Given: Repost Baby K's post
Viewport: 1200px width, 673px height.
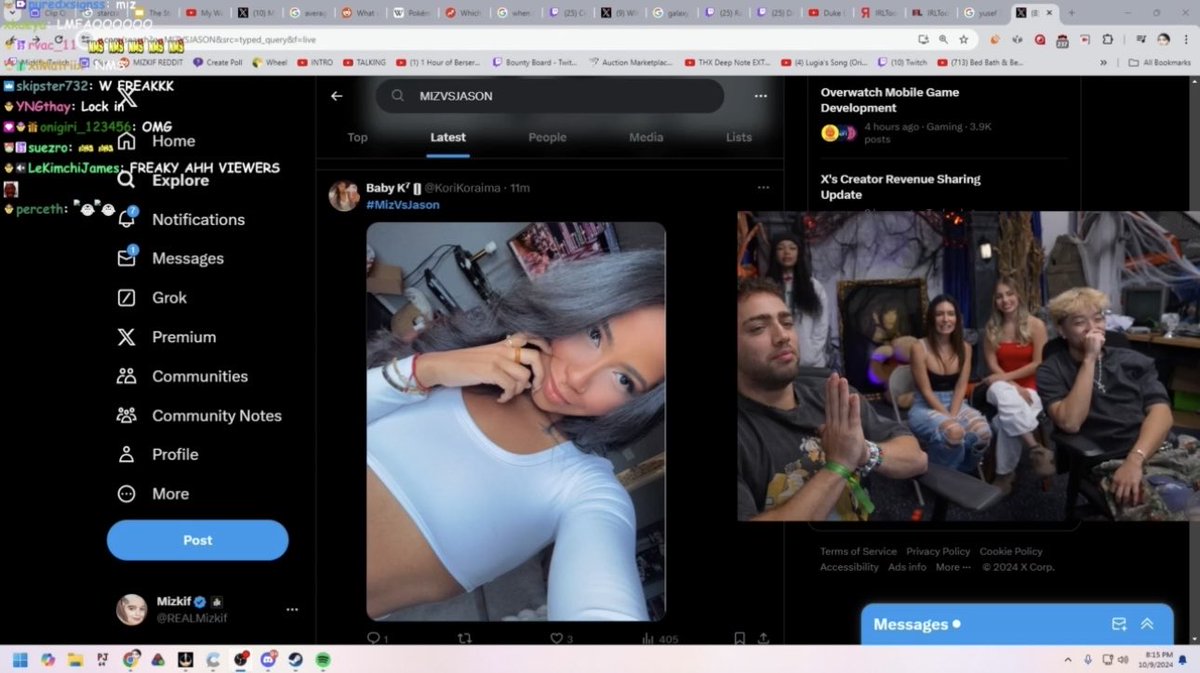Looking at the screenshot, I should [464, 638].
